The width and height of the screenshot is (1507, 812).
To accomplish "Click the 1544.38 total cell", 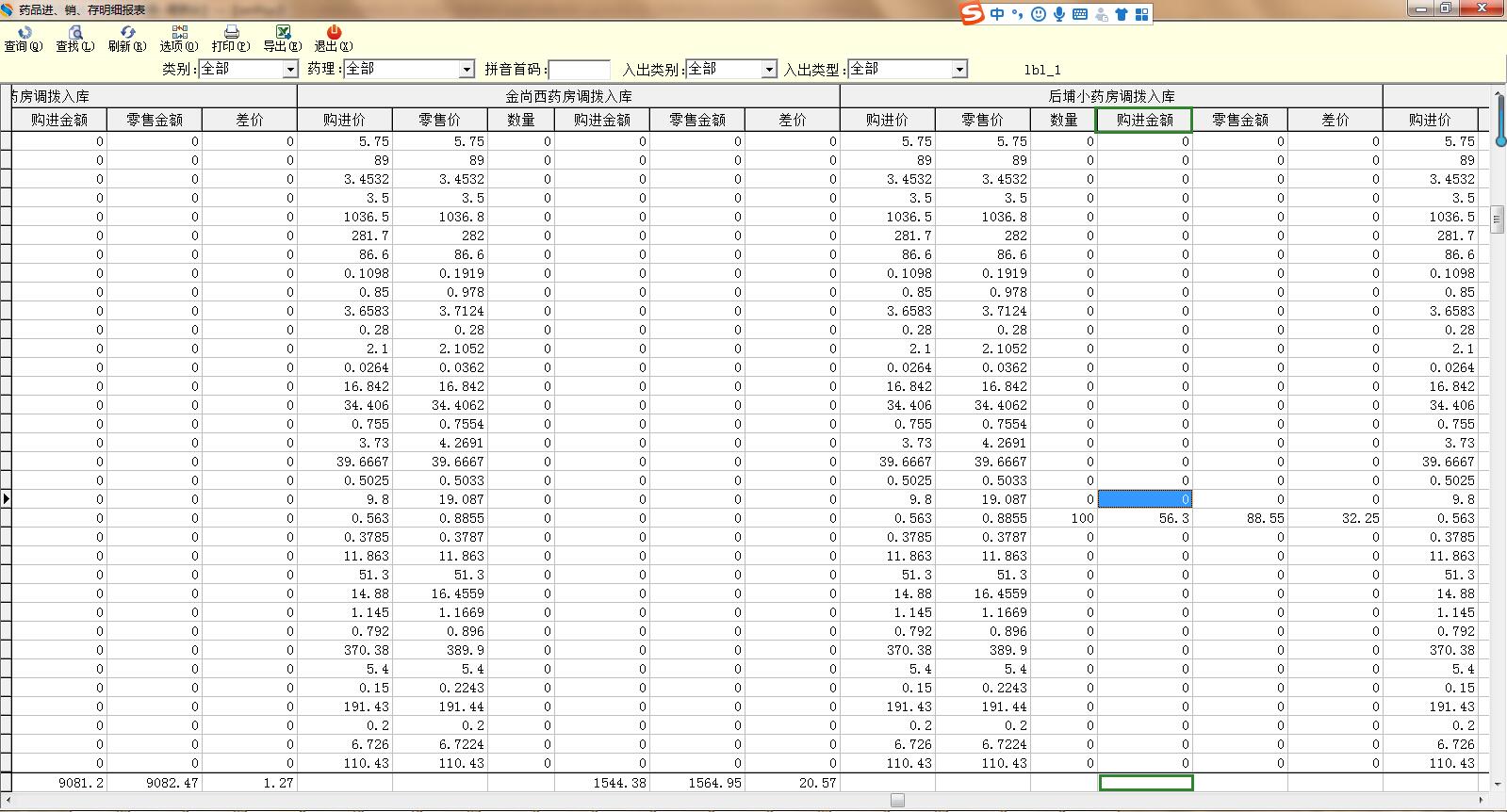I will click(601, 783).
